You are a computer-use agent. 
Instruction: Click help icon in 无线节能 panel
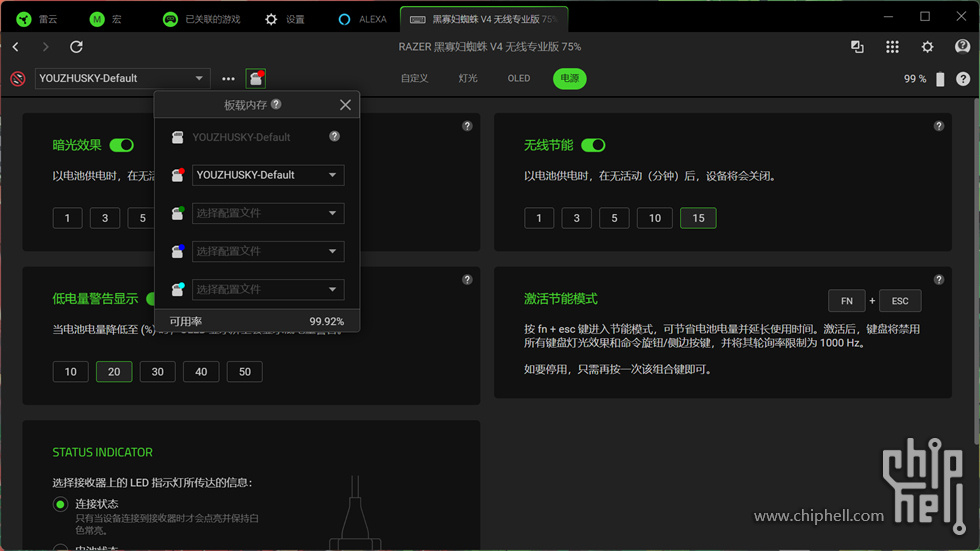click(x=939, y=126)
